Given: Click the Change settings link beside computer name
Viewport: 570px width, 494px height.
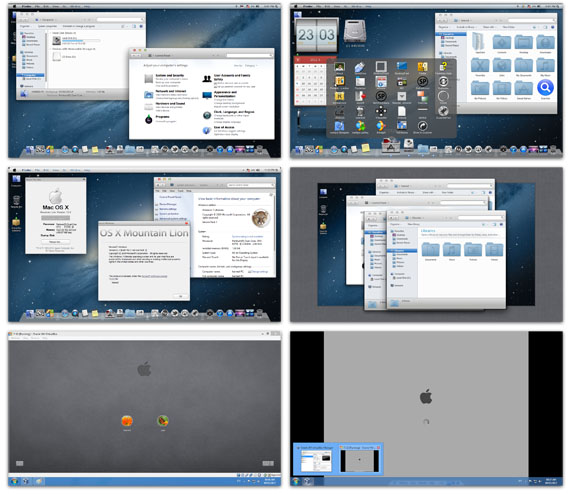Looking at the screenshot, I should [258, 272].
